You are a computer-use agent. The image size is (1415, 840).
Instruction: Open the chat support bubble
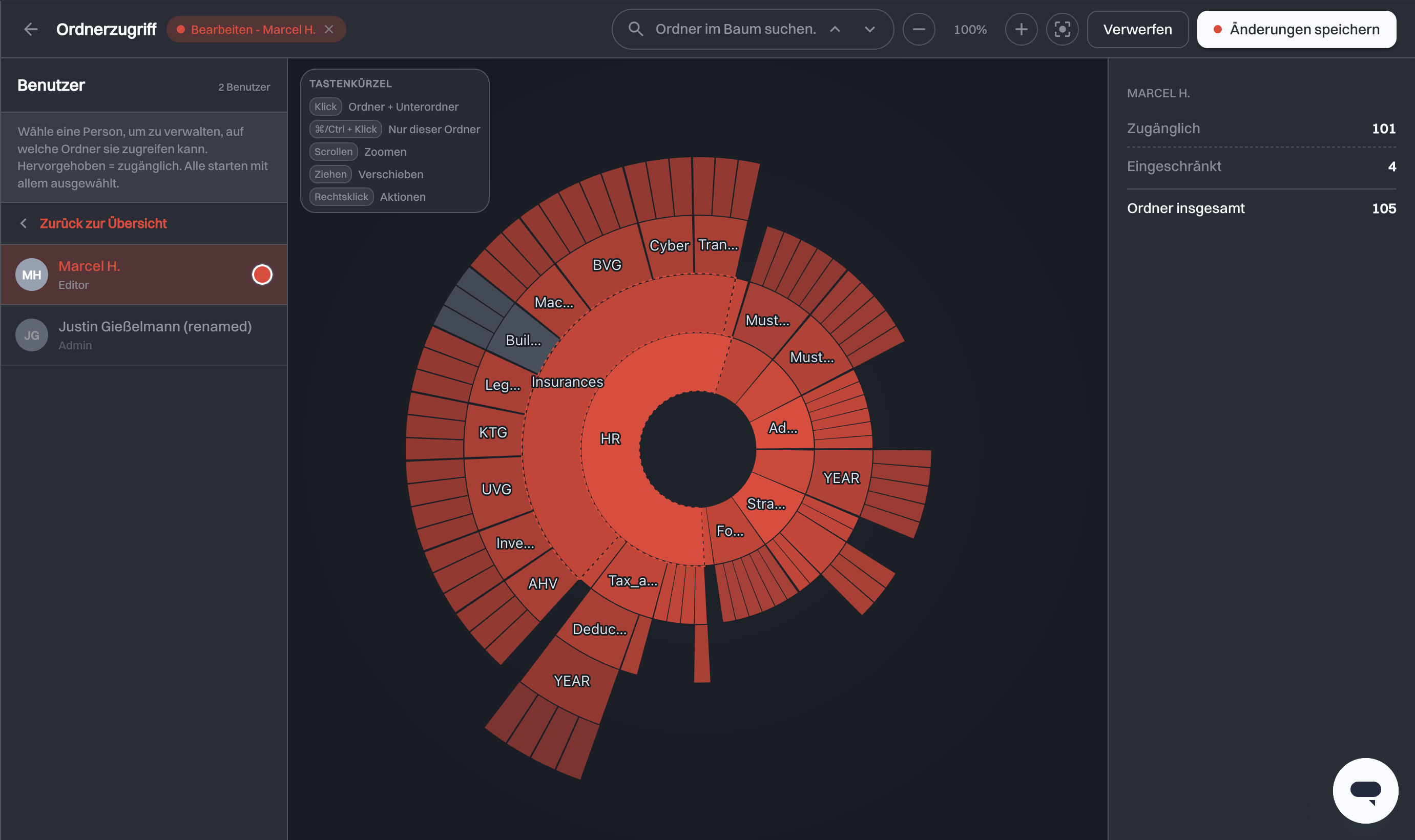point(1365,790)
